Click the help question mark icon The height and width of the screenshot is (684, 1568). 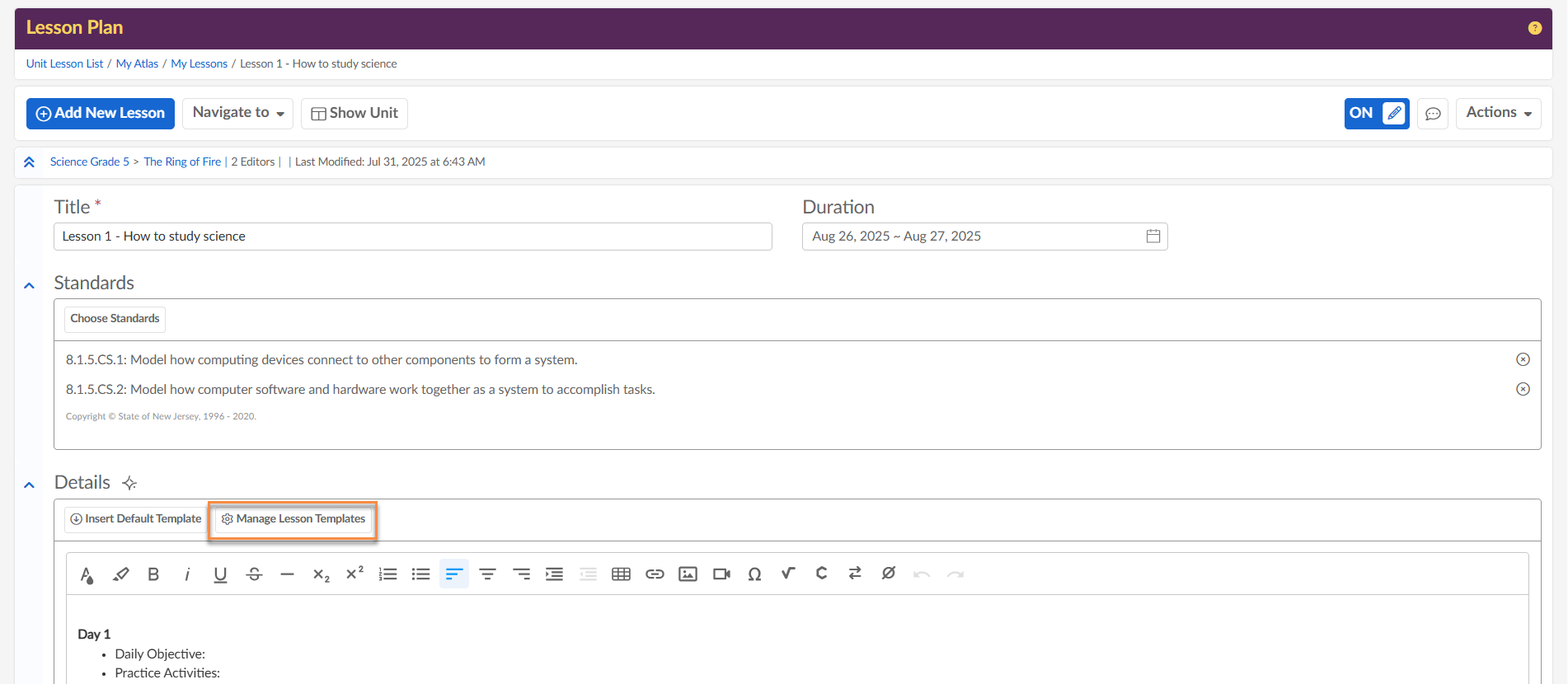tap(1534, 28)
